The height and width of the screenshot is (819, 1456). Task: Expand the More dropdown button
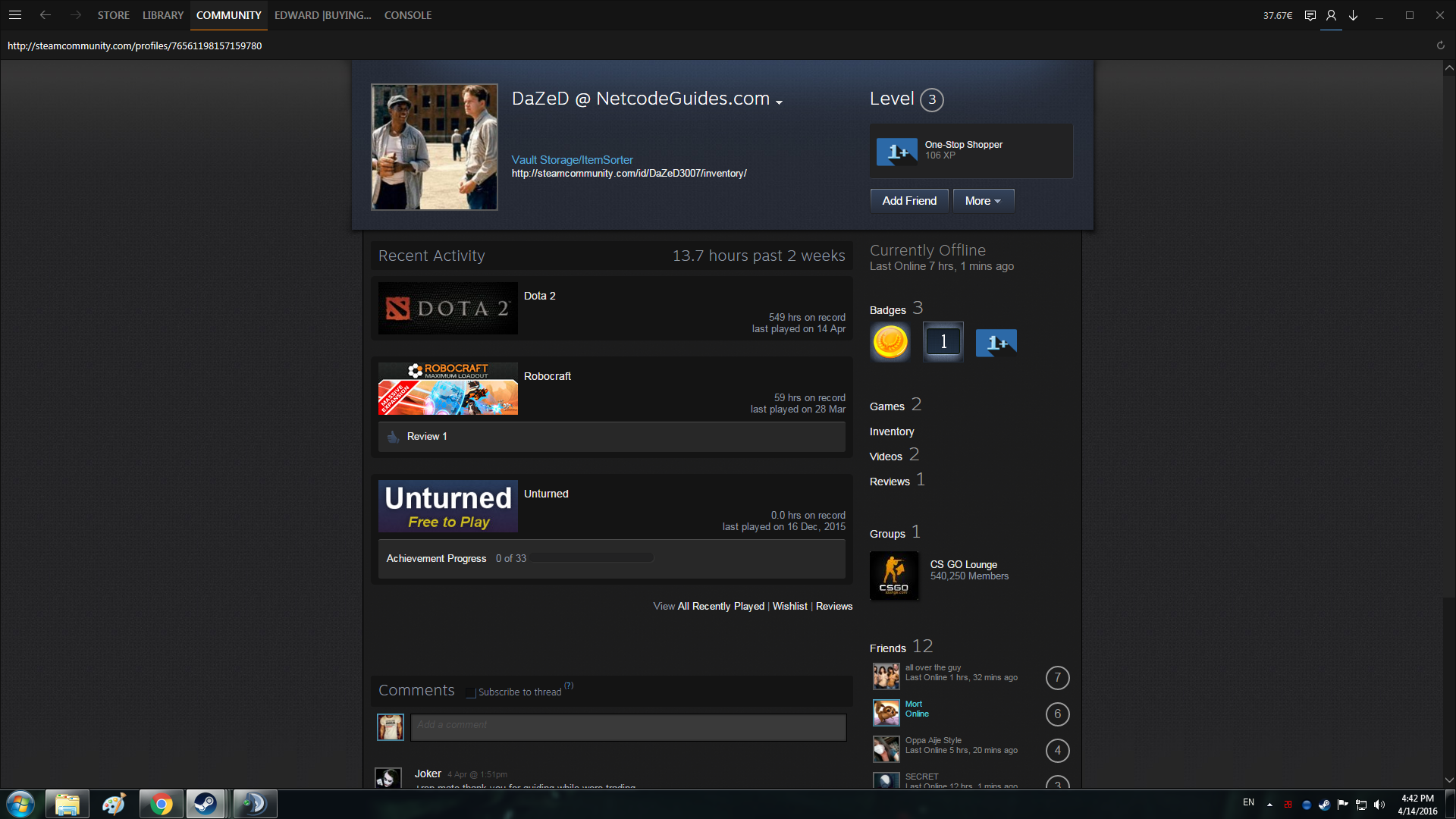pos(983,201)
